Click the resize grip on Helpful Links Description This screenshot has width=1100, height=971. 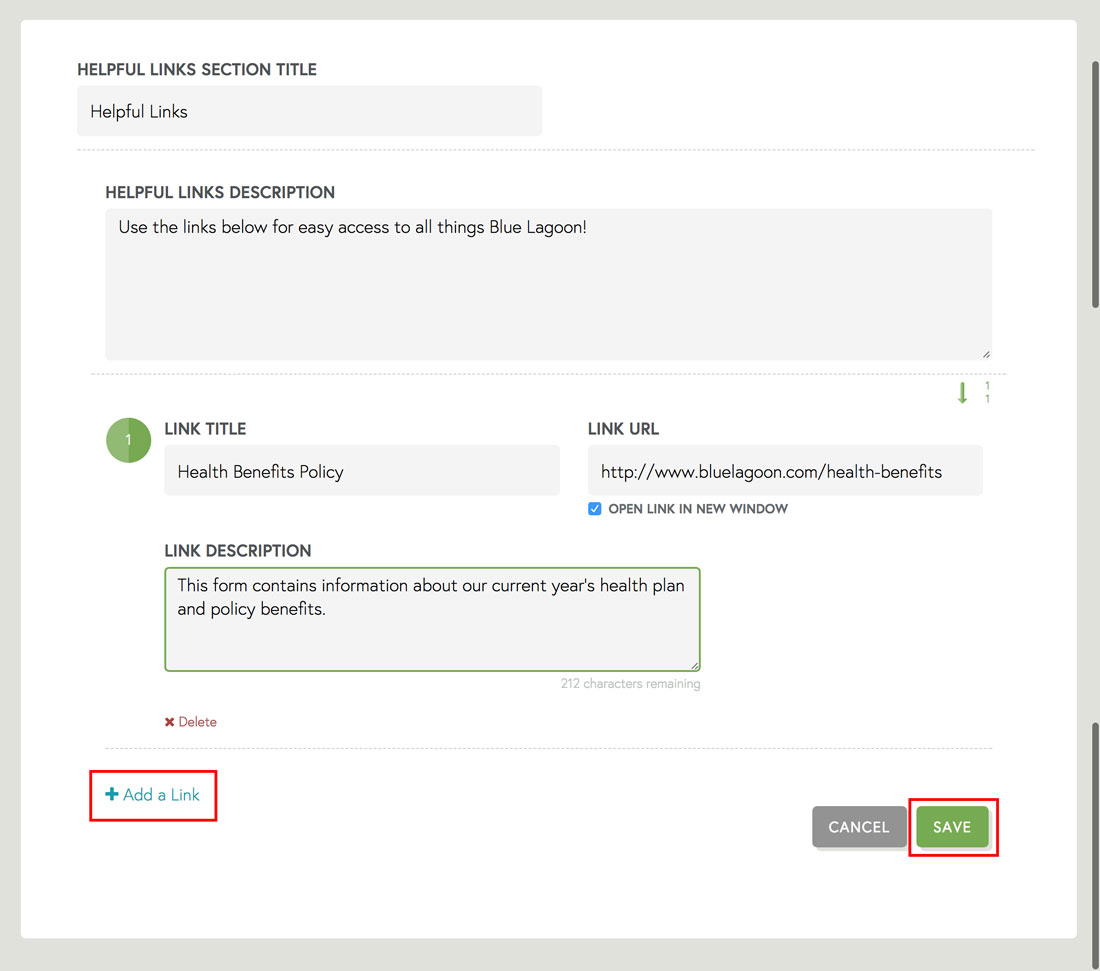pyautogui.click(x=985, y=353)
